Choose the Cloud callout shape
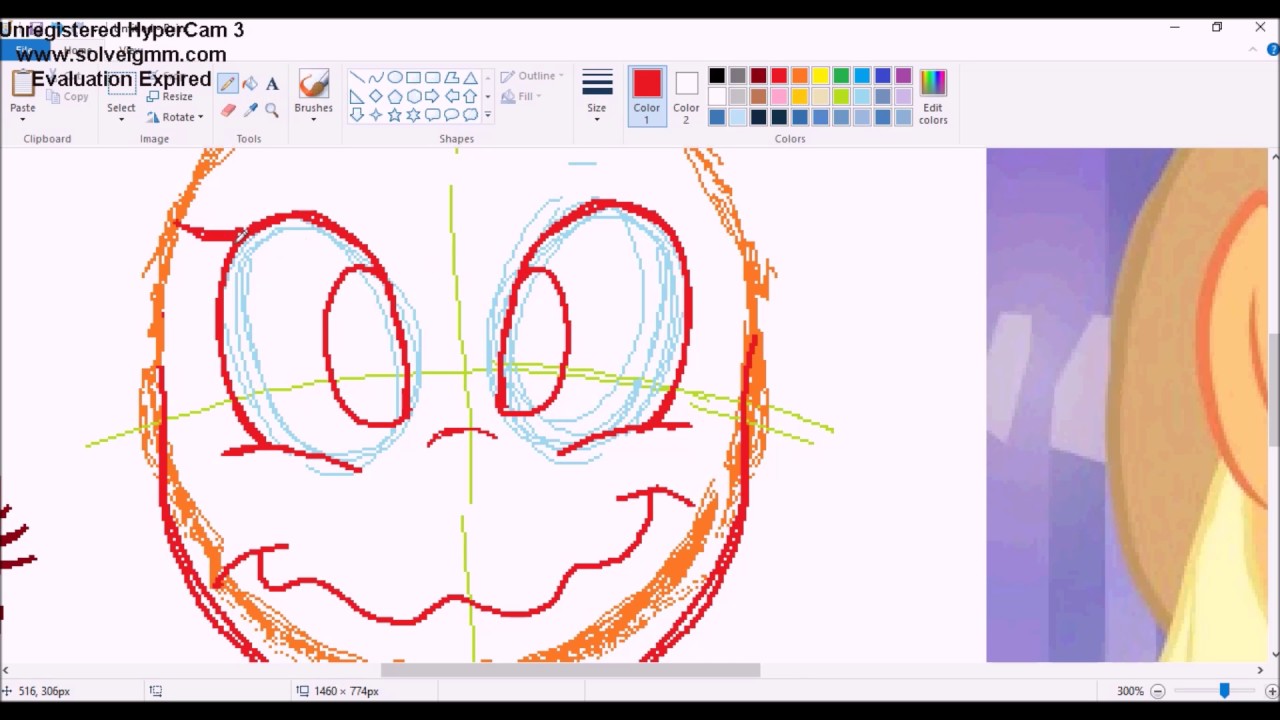 (470, 114)
